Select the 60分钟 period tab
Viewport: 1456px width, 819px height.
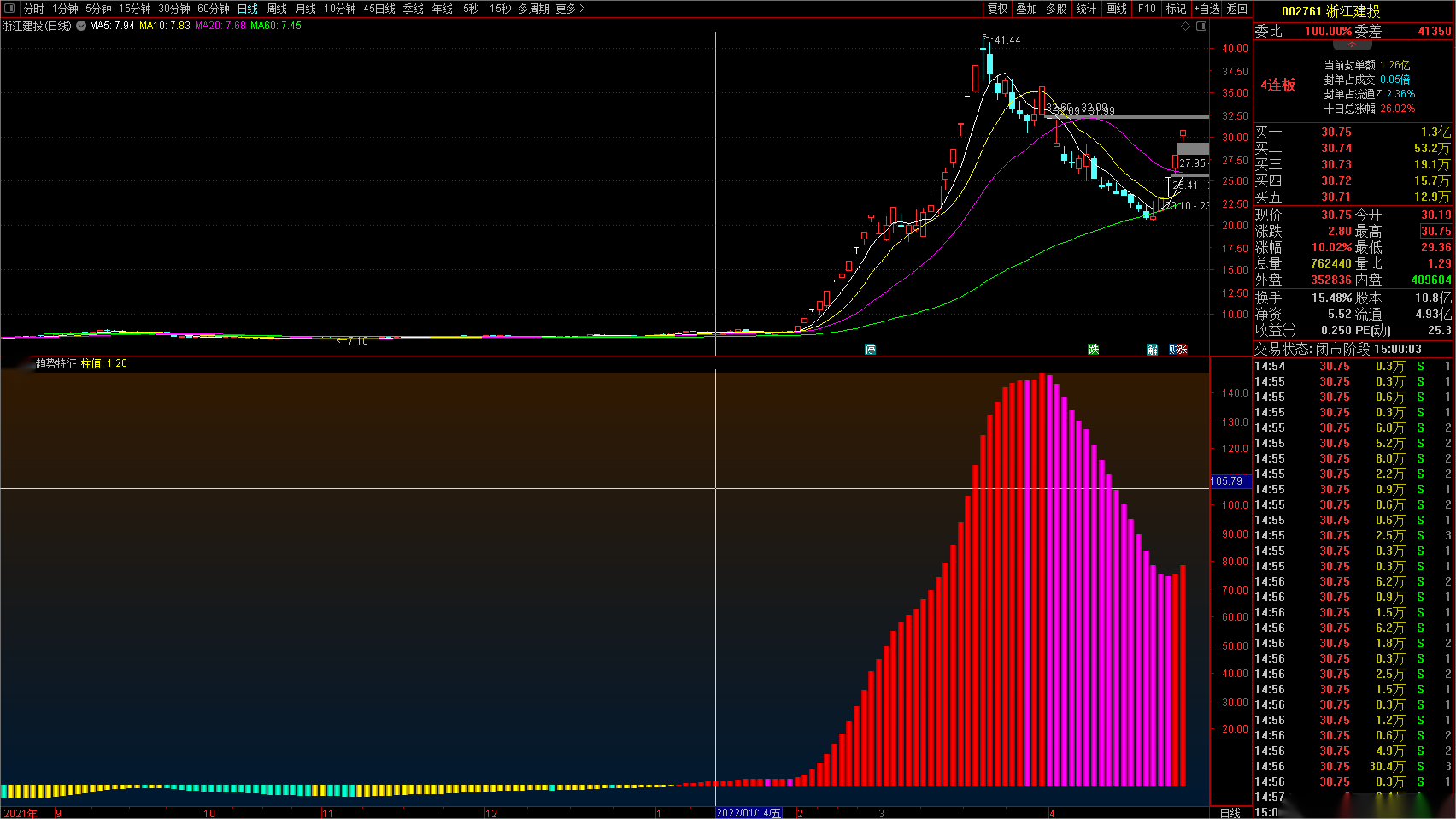(x=214, y=9)
